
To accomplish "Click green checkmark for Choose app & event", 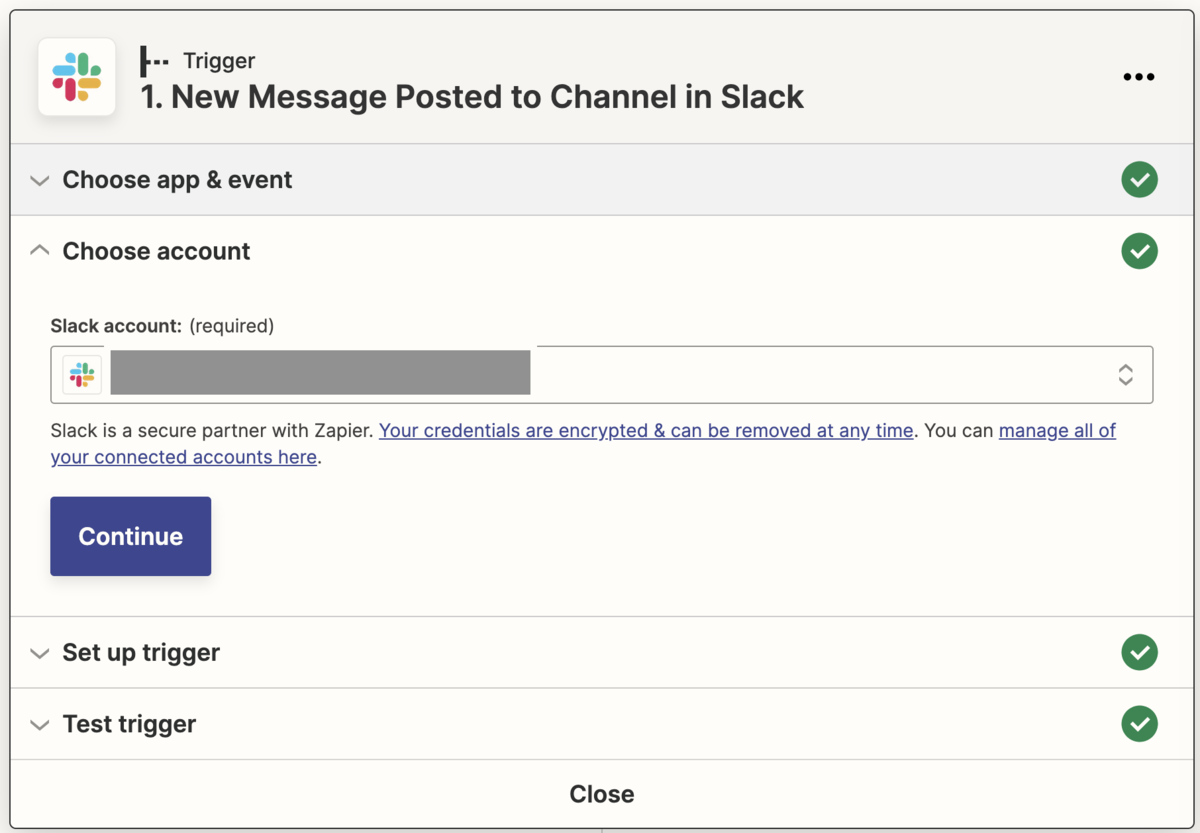I will 1139,180.
